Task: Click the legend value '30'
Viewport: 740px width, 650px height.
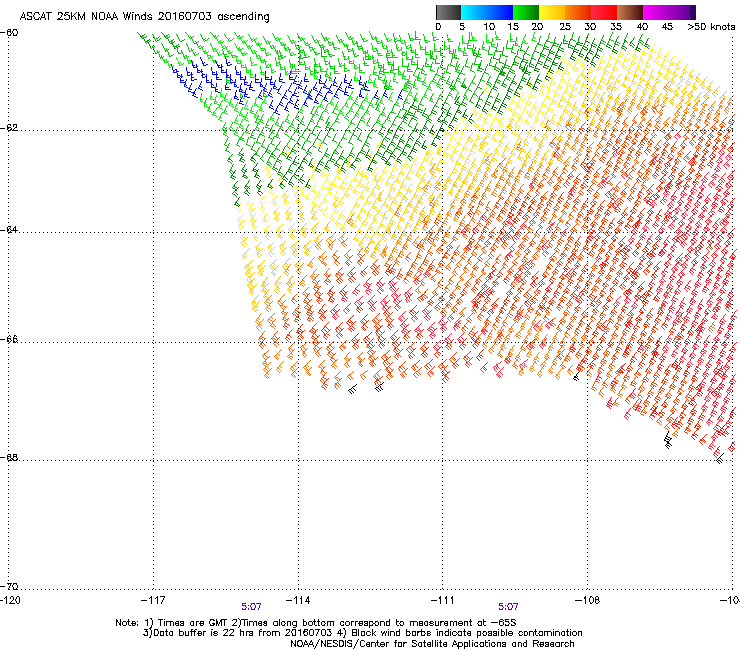Action: (x=590, y=27)
